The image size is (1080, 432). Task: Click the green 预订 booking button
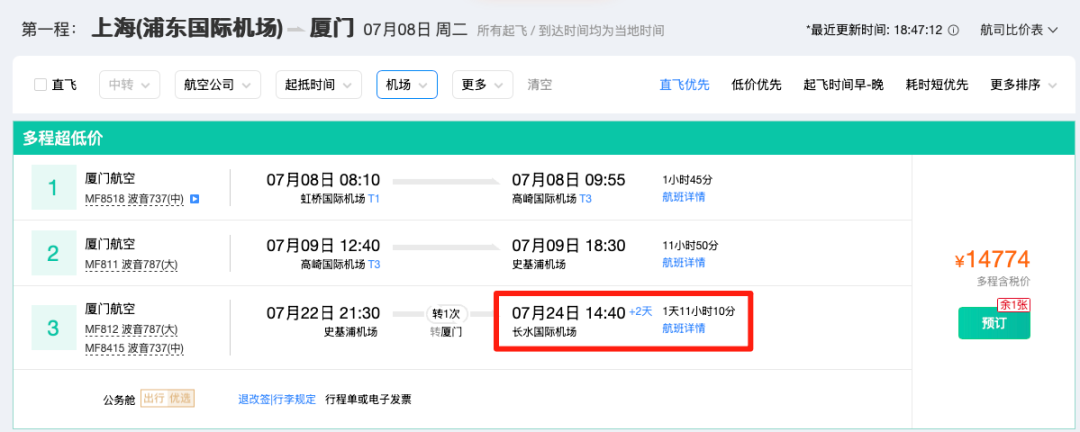pos(994,323)
